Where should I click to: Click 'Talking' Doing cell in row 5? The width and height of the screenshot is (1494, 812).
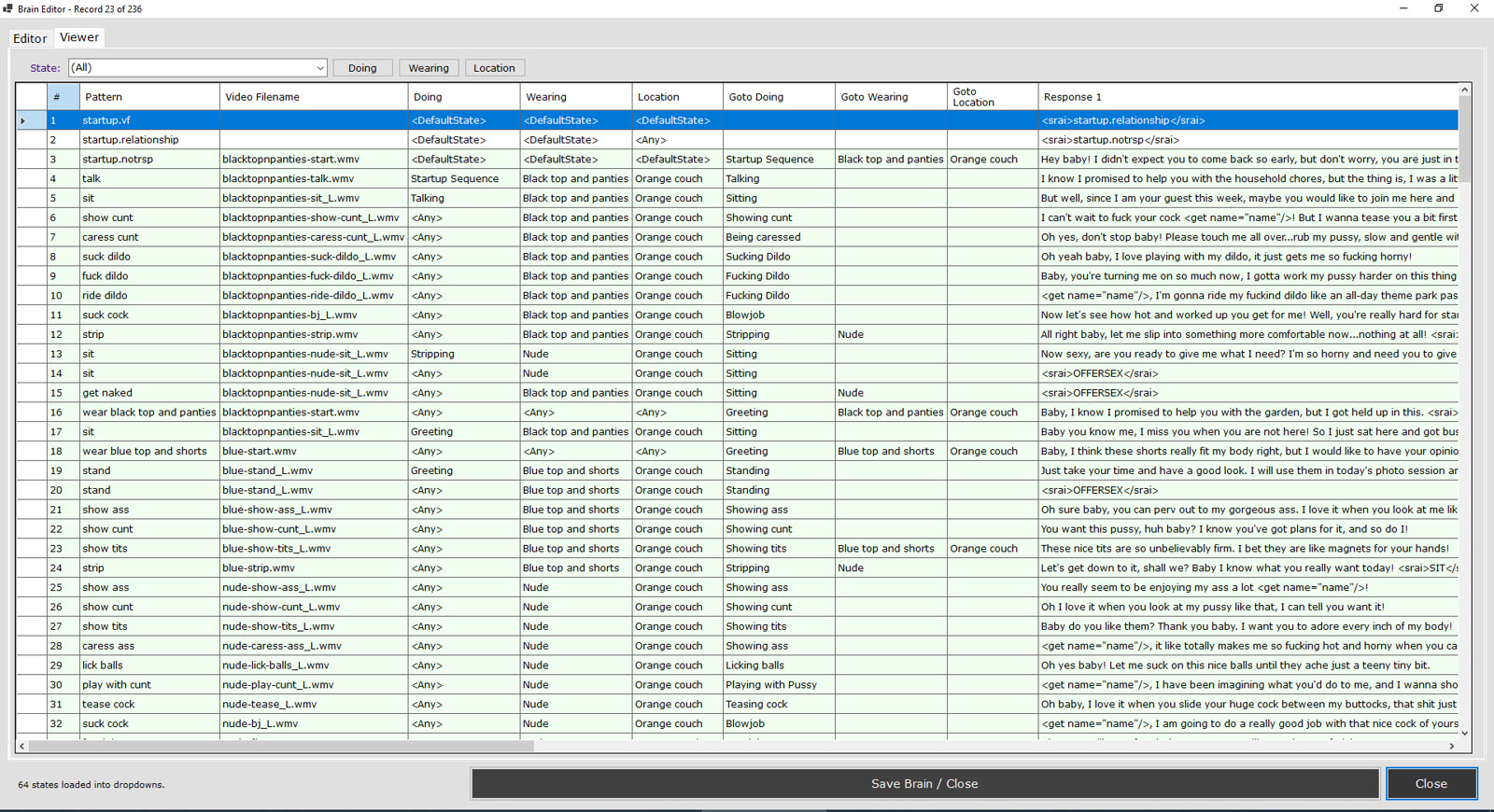[464, 199]
